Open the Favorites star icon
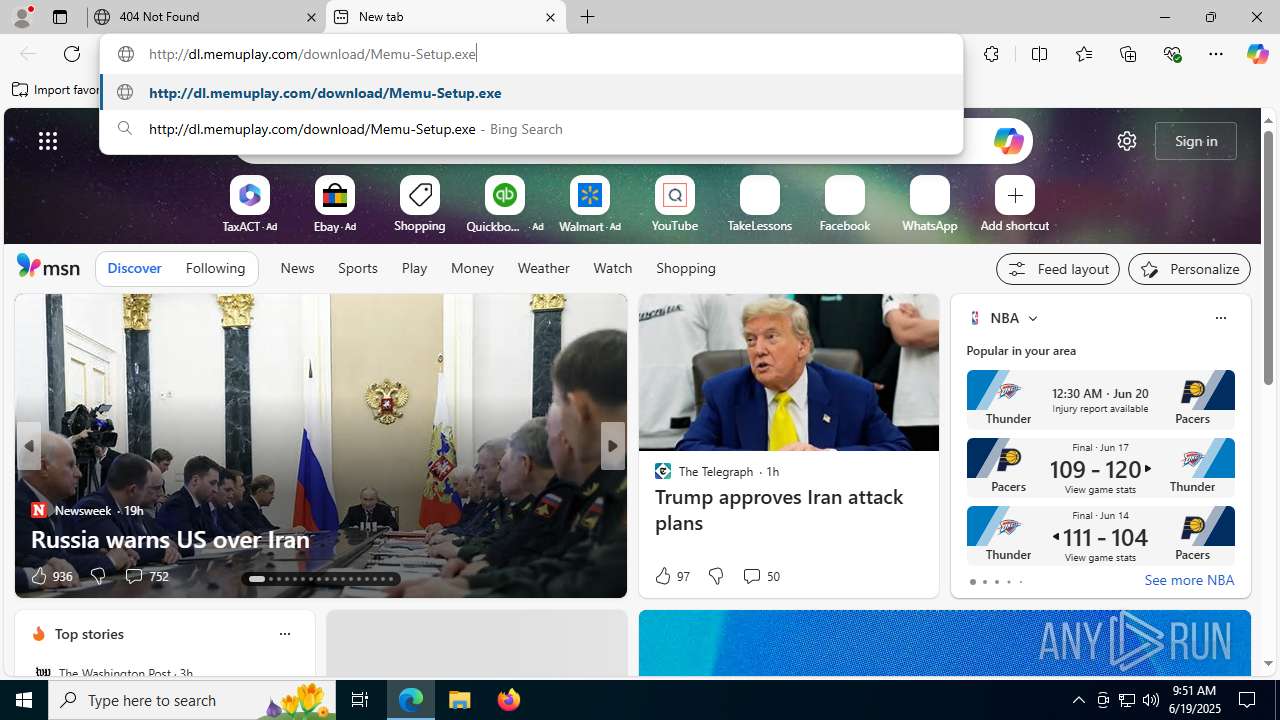 [1083, 54]
